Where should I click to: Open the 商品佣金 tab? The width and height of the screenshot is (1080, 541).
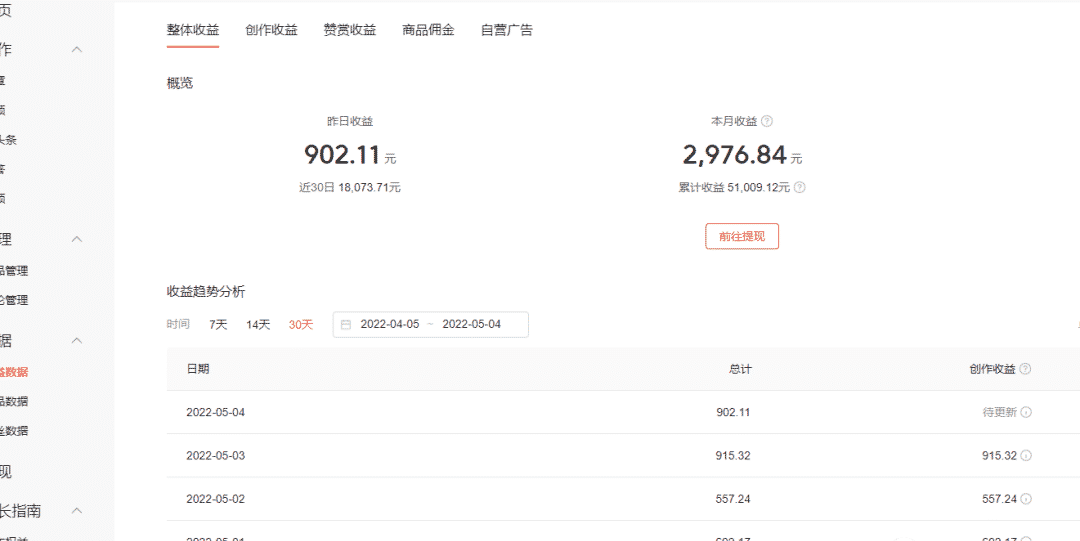(x=428, y=30)
